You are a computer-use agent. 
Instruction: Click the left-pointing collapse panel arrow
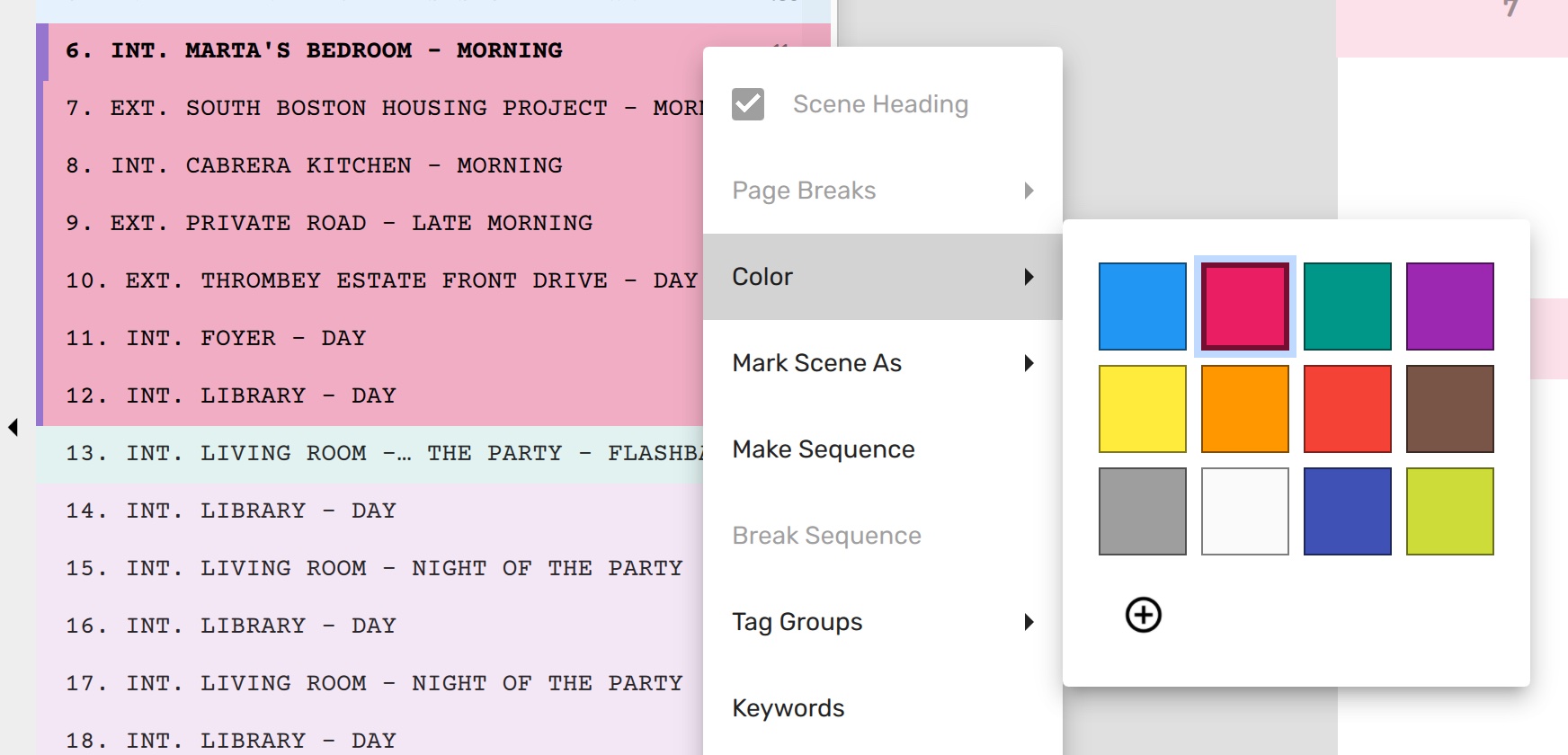coord(13,428)
